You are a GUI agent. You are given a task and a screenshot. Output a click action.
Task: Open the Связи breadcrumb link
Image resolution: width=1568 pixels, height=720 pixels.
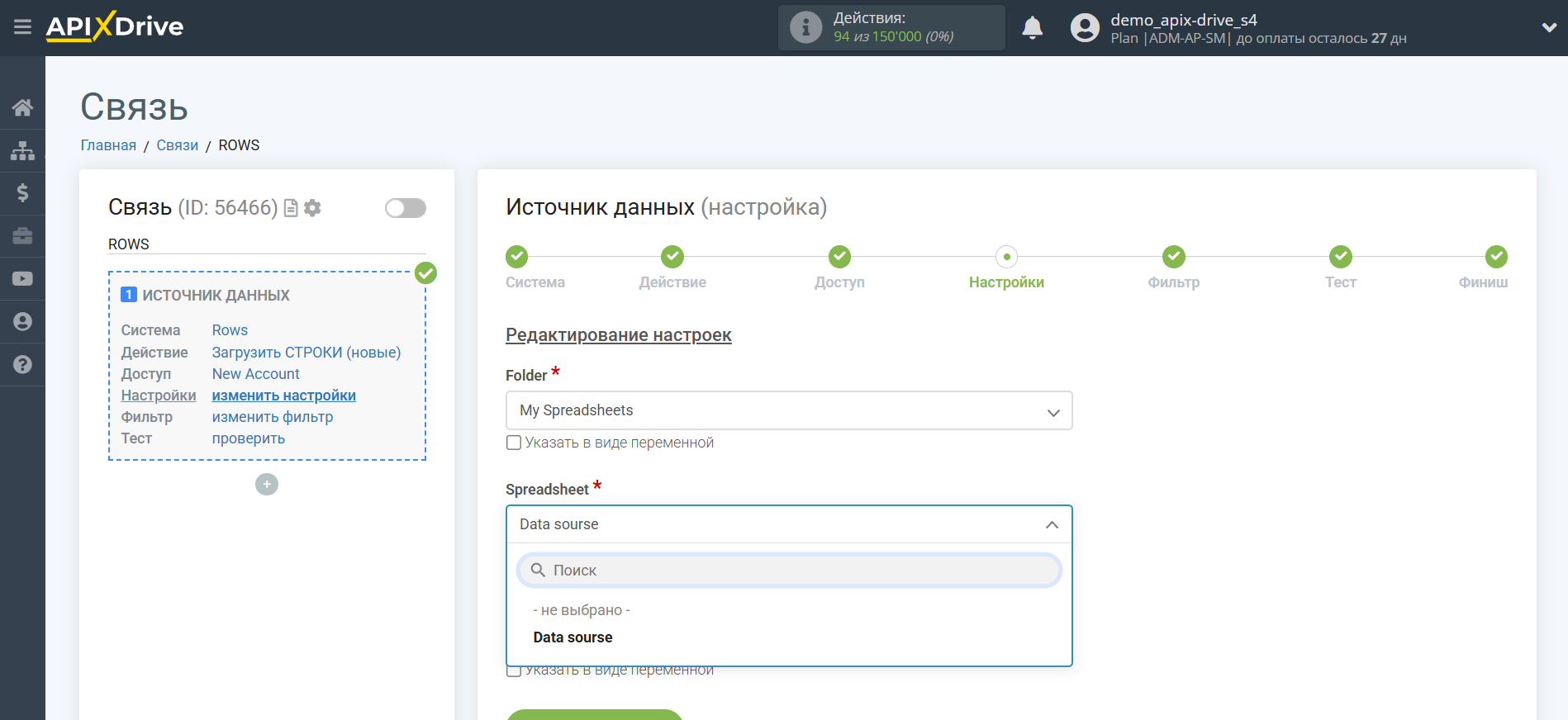(178, 145)
